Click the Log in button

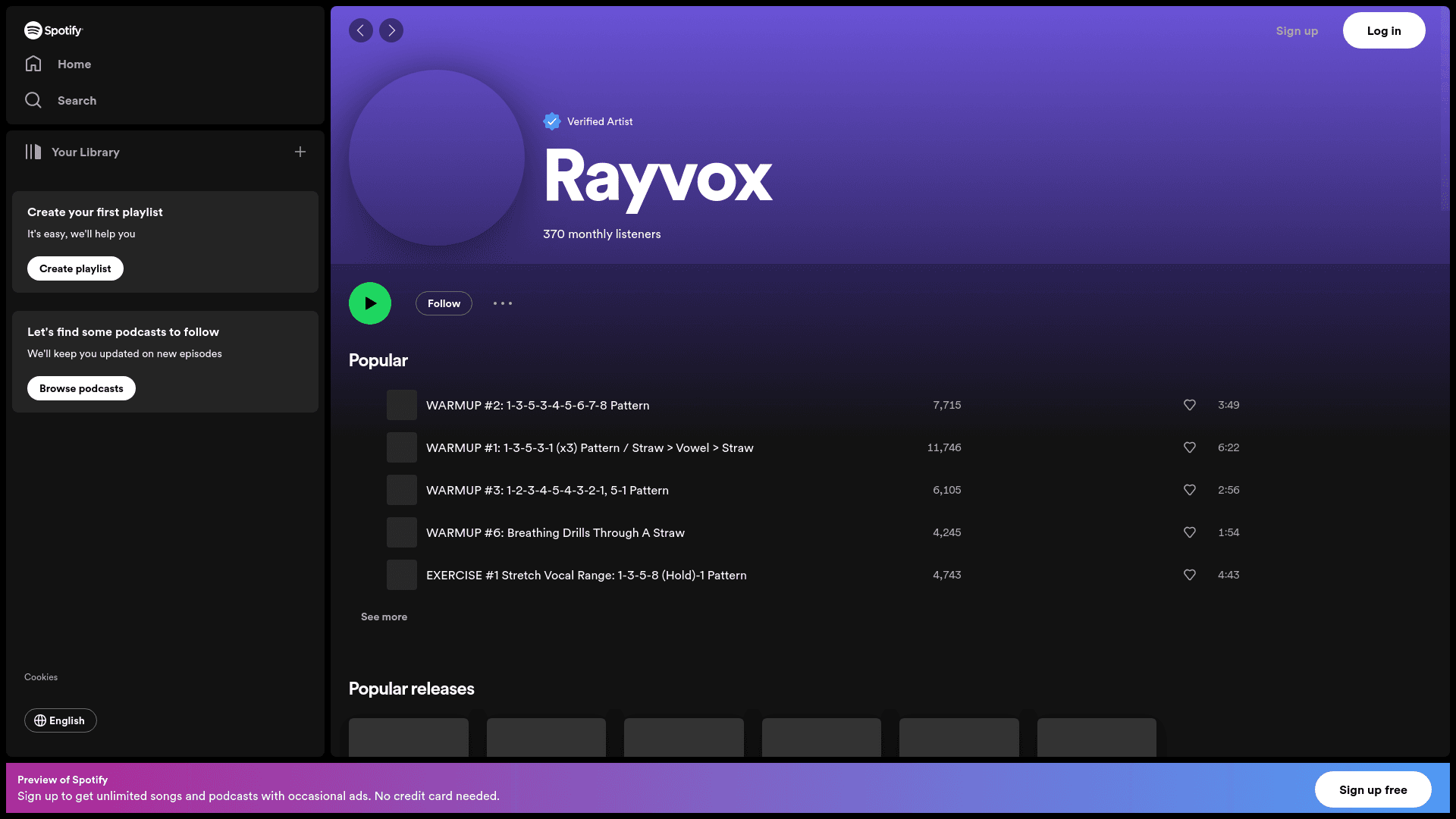[x=1383, y=30]
